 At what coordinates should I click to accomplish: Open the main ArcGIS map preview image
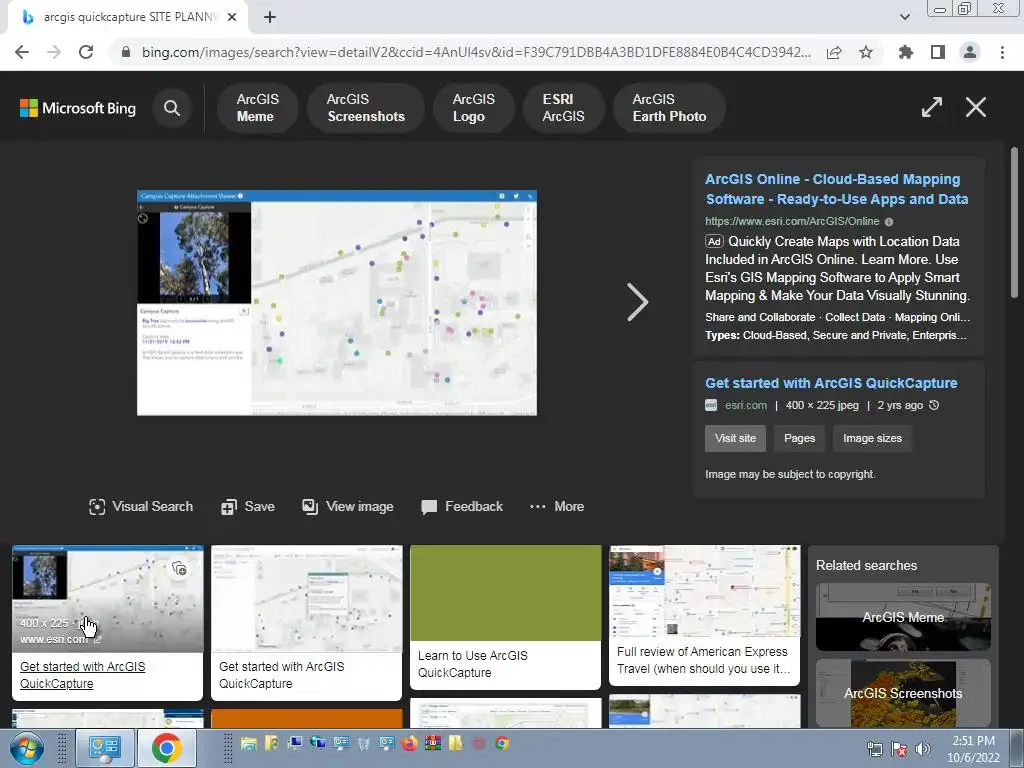[337, 302]
